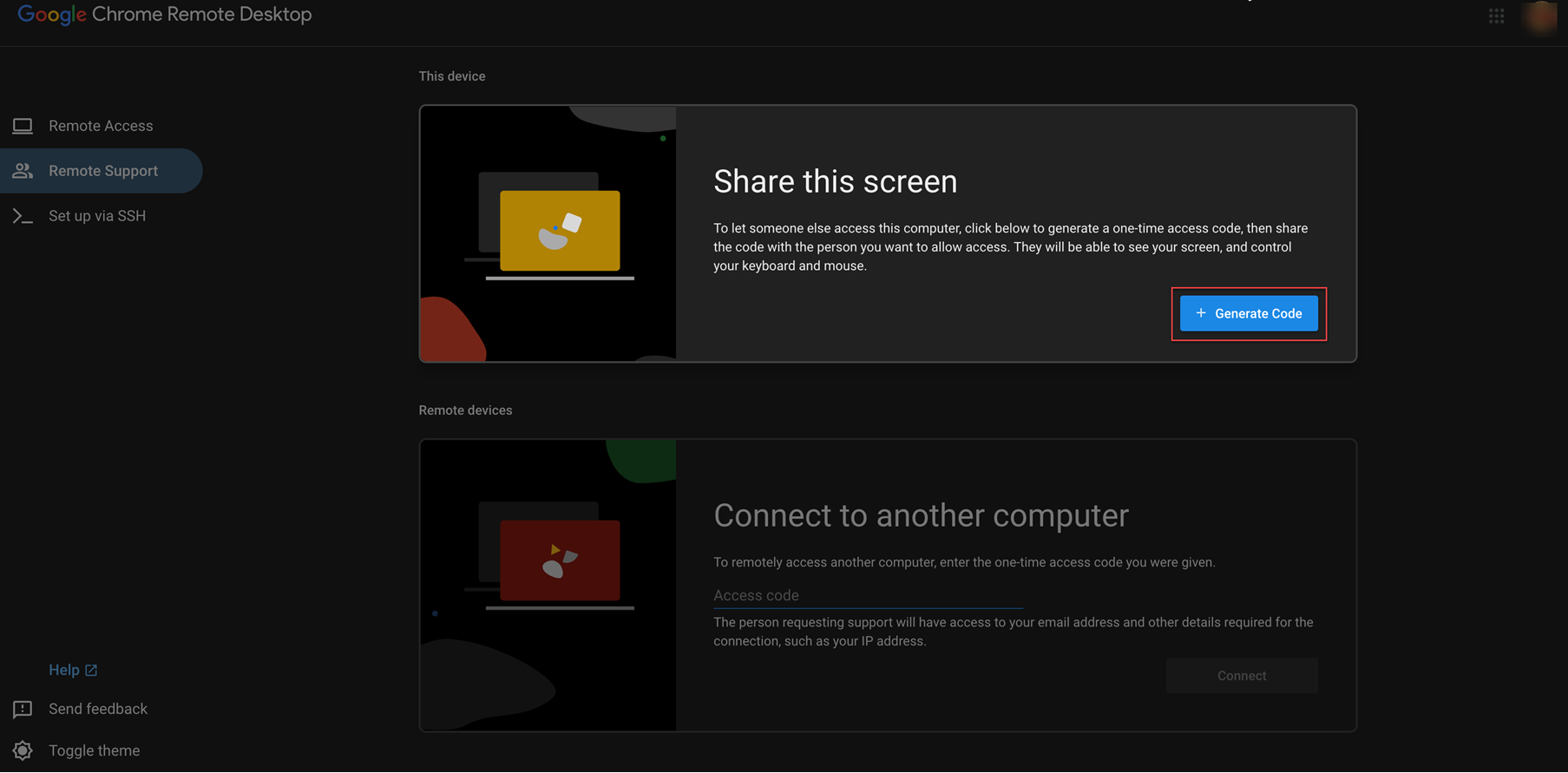The height and width of the screenshot is (773, 1568).
Task: Click Send feedback in the sidebar
Action: [x=97, y=709]
